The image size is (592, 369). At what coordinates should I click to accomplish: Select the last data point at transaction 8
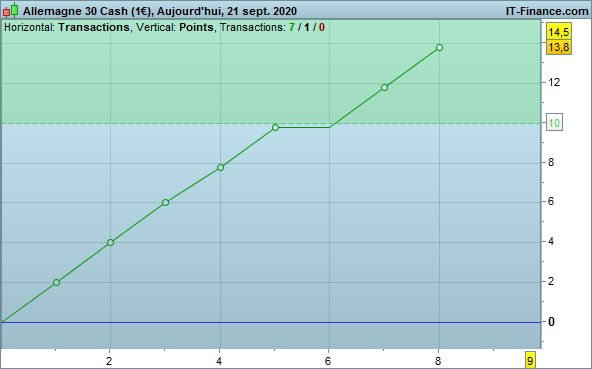(x=439, y=48)
